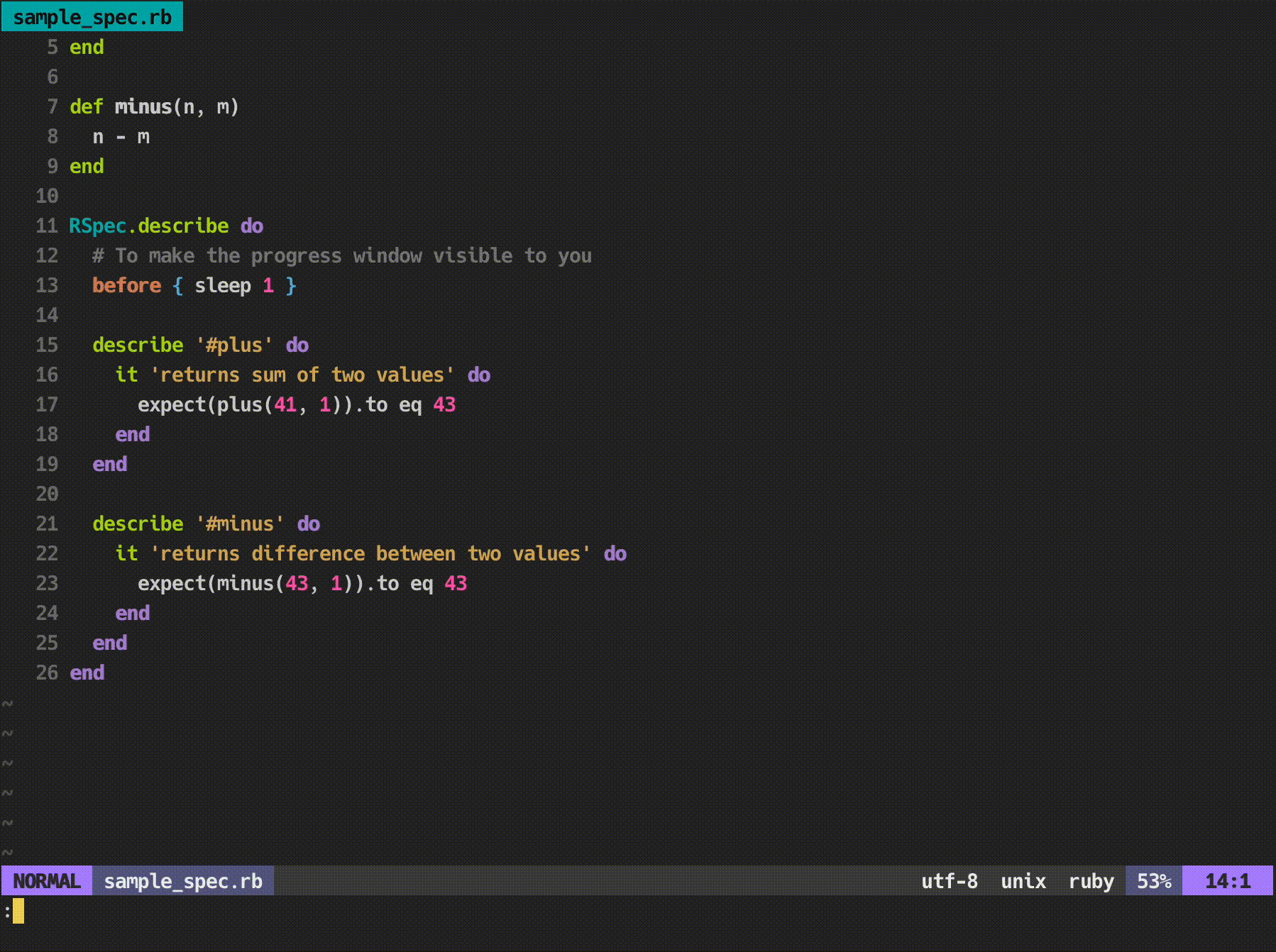The width and height of the screenshot is (1276, 952).
Task: Click the ruby filetype indicator
Action: (x=1091, y=881)
